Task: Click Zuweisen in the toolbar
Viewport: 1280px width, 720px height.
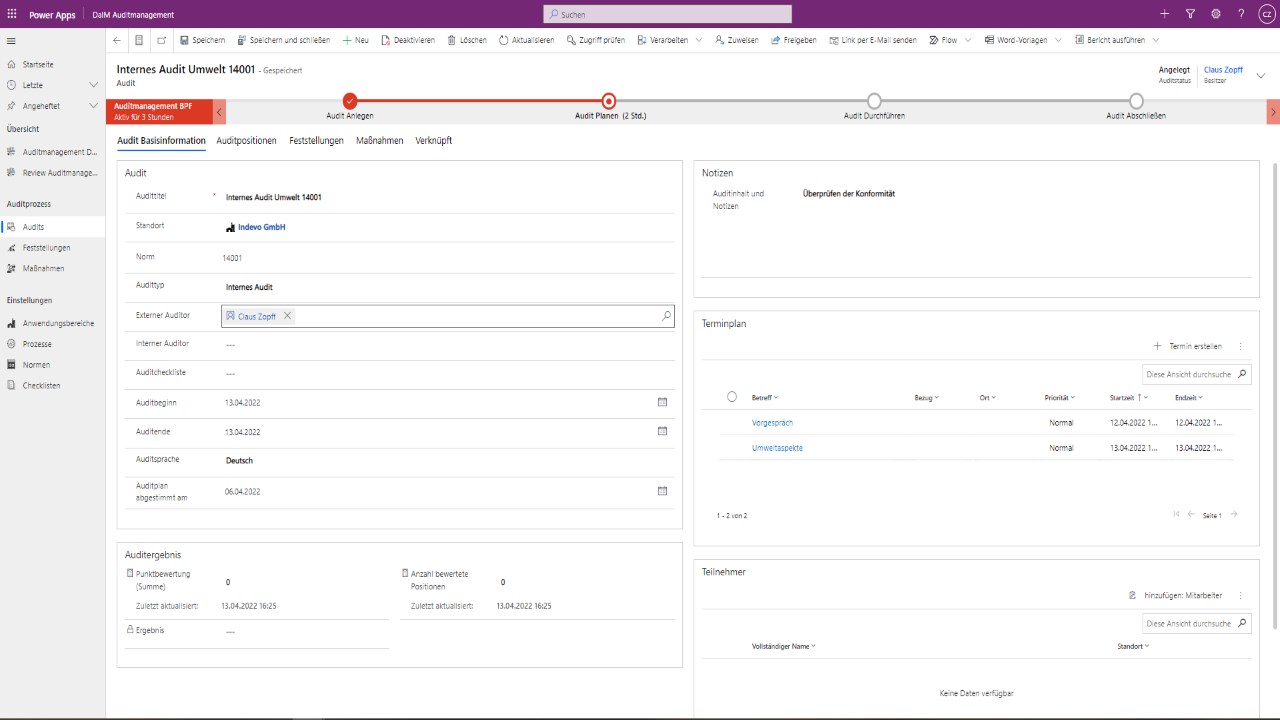Action: 736,40
